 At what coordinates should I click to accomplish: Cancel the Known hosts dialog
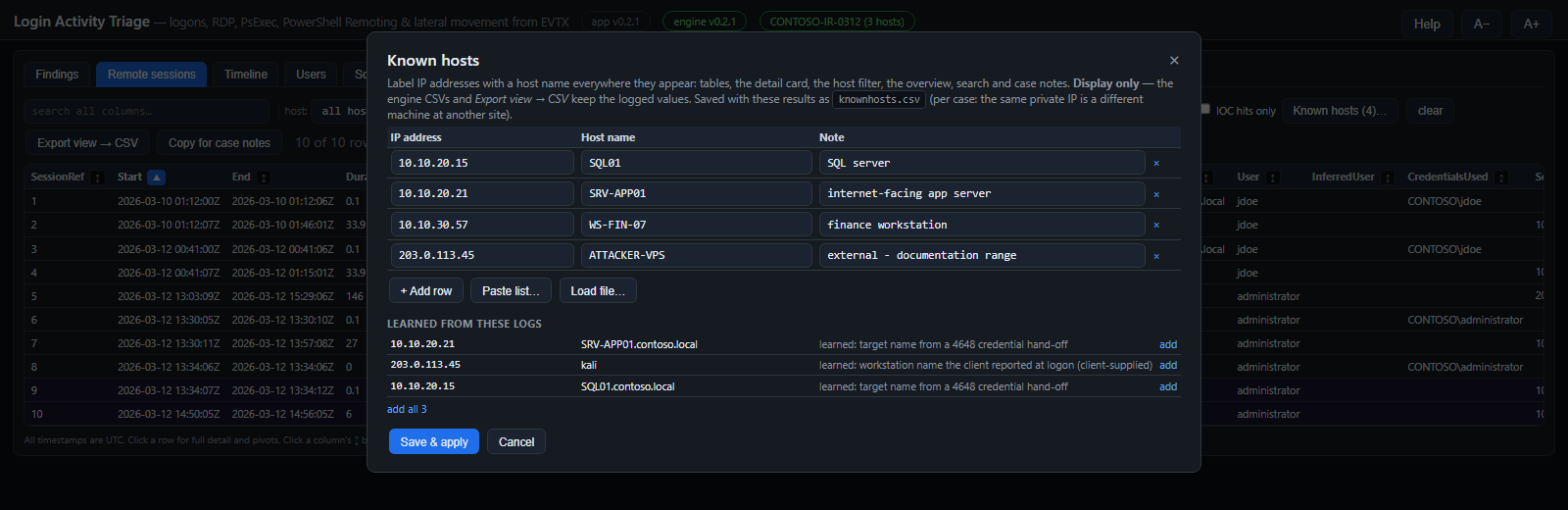(x=516, y=442)
